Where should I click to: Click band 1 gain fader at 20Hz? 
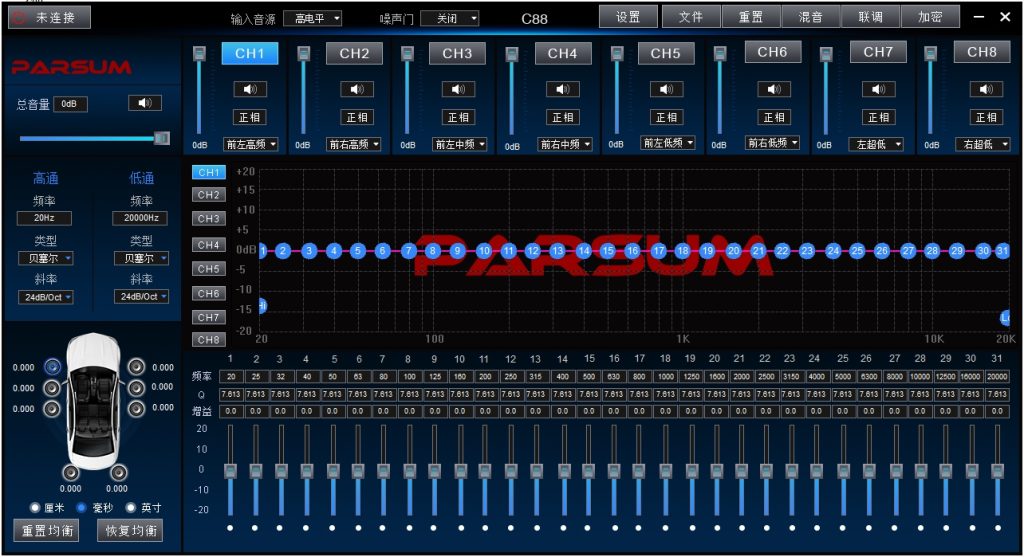[x=231, y=471]
